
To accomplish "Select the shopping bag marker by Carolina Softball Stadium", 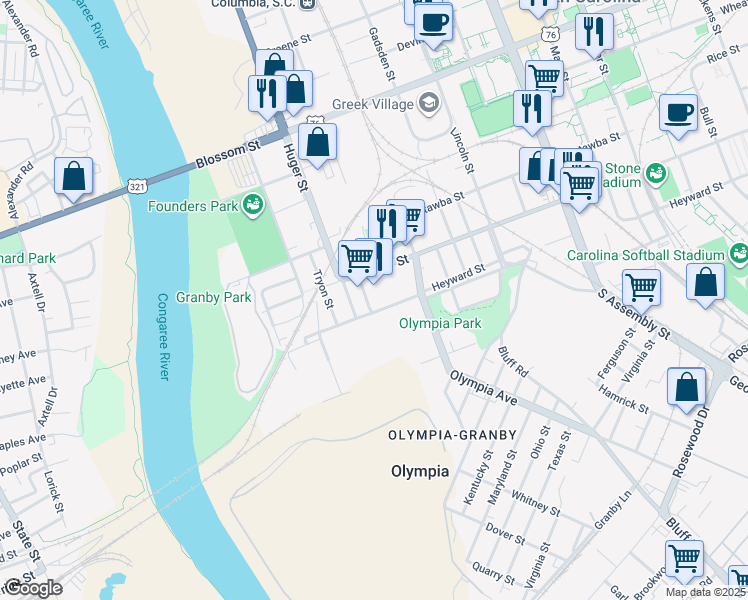I will pos(705,285).
